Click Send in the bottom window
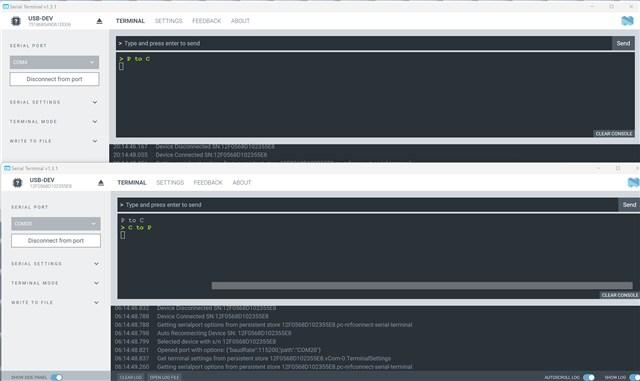Screen dimensions: 640x381 click(x=629, y=205)
